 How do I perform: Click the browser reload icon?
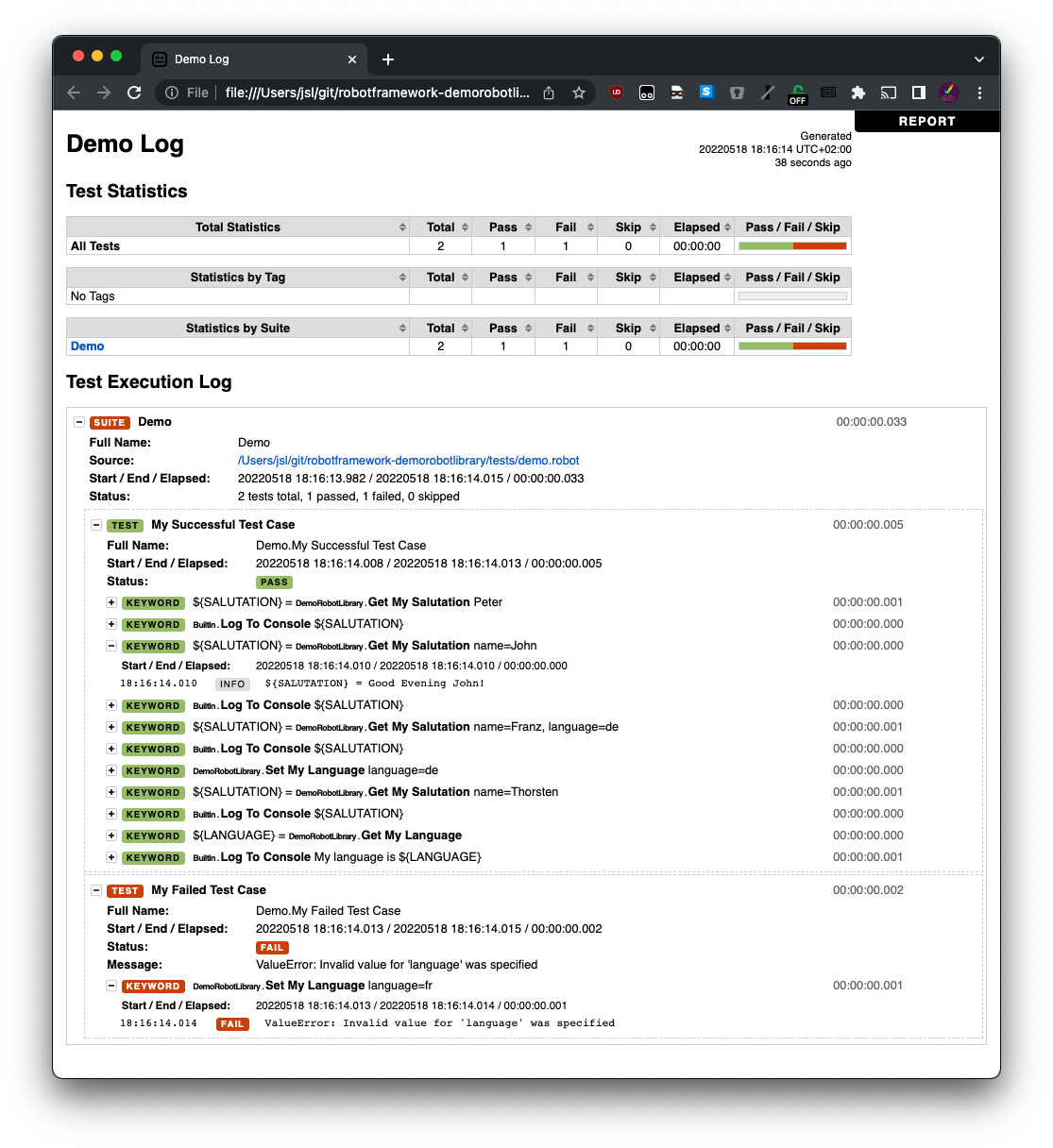pyautogui.click(x=134, y=93)
